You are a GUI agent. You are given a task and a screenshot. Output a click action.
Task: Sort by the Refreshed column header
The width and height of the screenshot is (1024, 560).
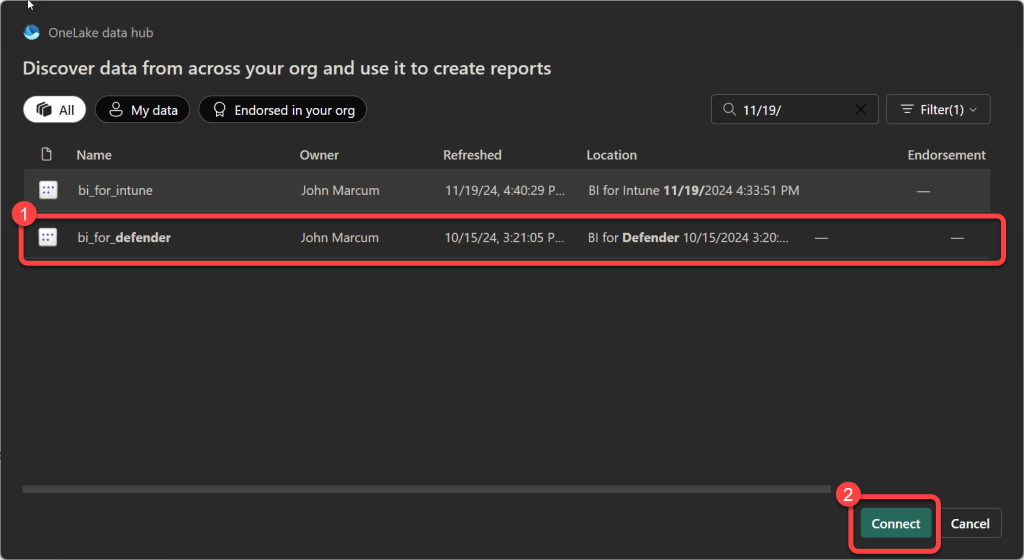472,155
